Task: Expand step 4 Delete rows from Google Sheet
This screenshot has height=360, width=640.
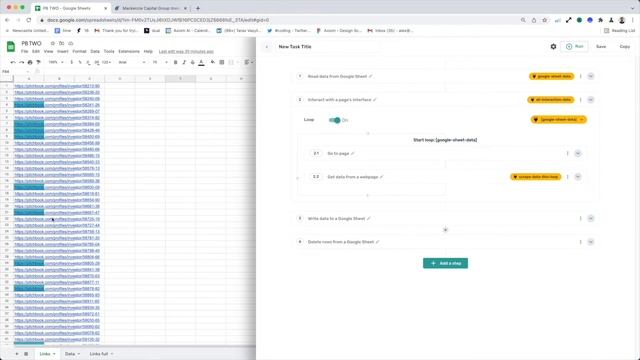Action: [x=591, y=242]
